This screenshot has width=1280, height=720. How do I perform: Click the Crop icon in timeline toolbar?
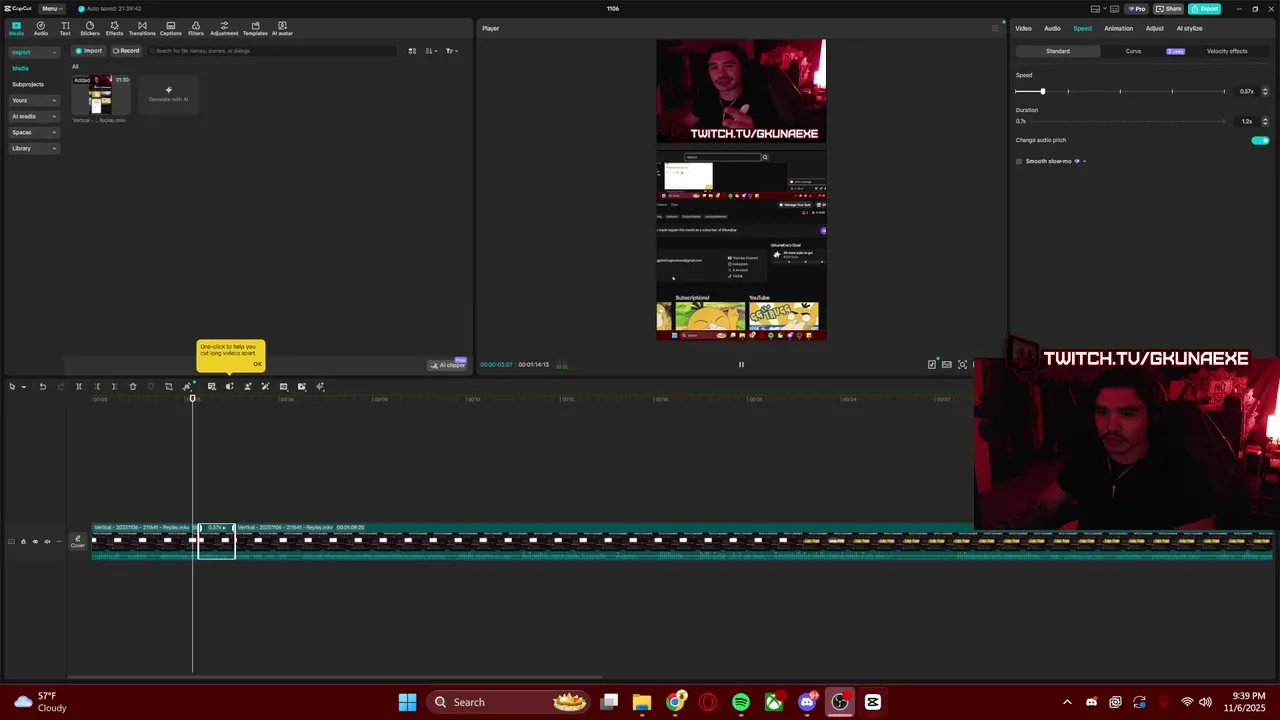point(169,386)
